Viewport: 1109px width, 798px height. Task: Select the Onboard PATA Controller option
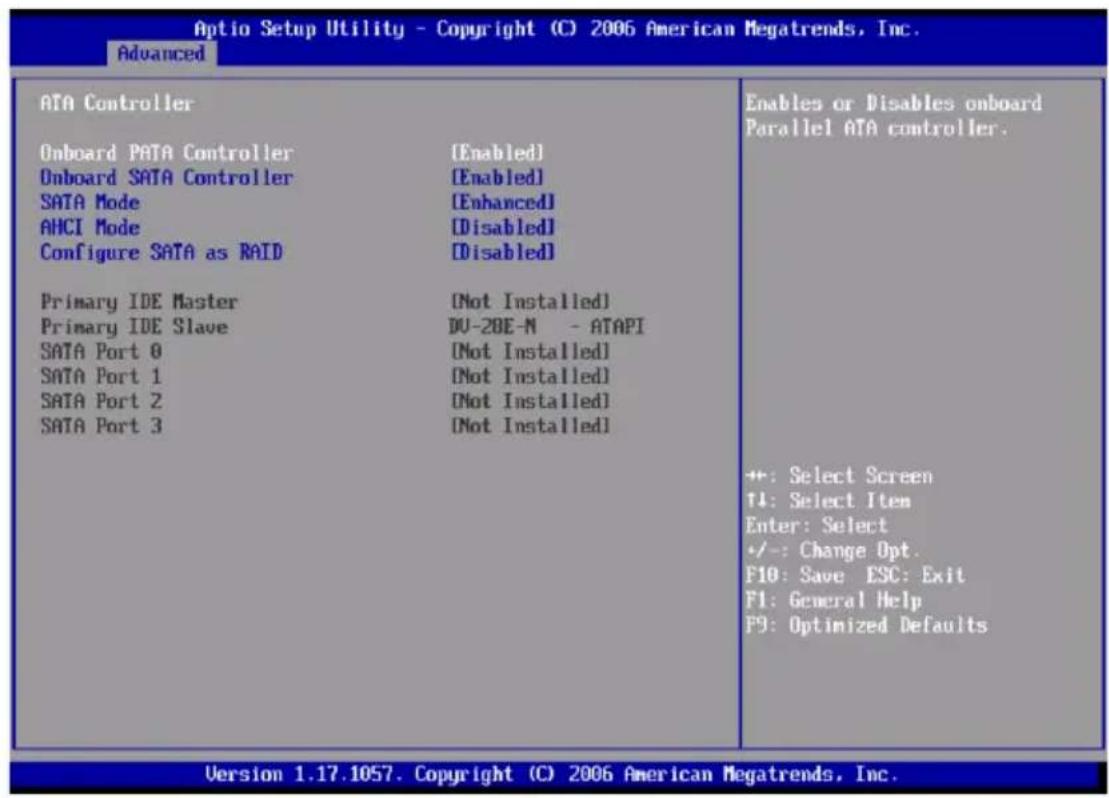[x=166, y=153]
